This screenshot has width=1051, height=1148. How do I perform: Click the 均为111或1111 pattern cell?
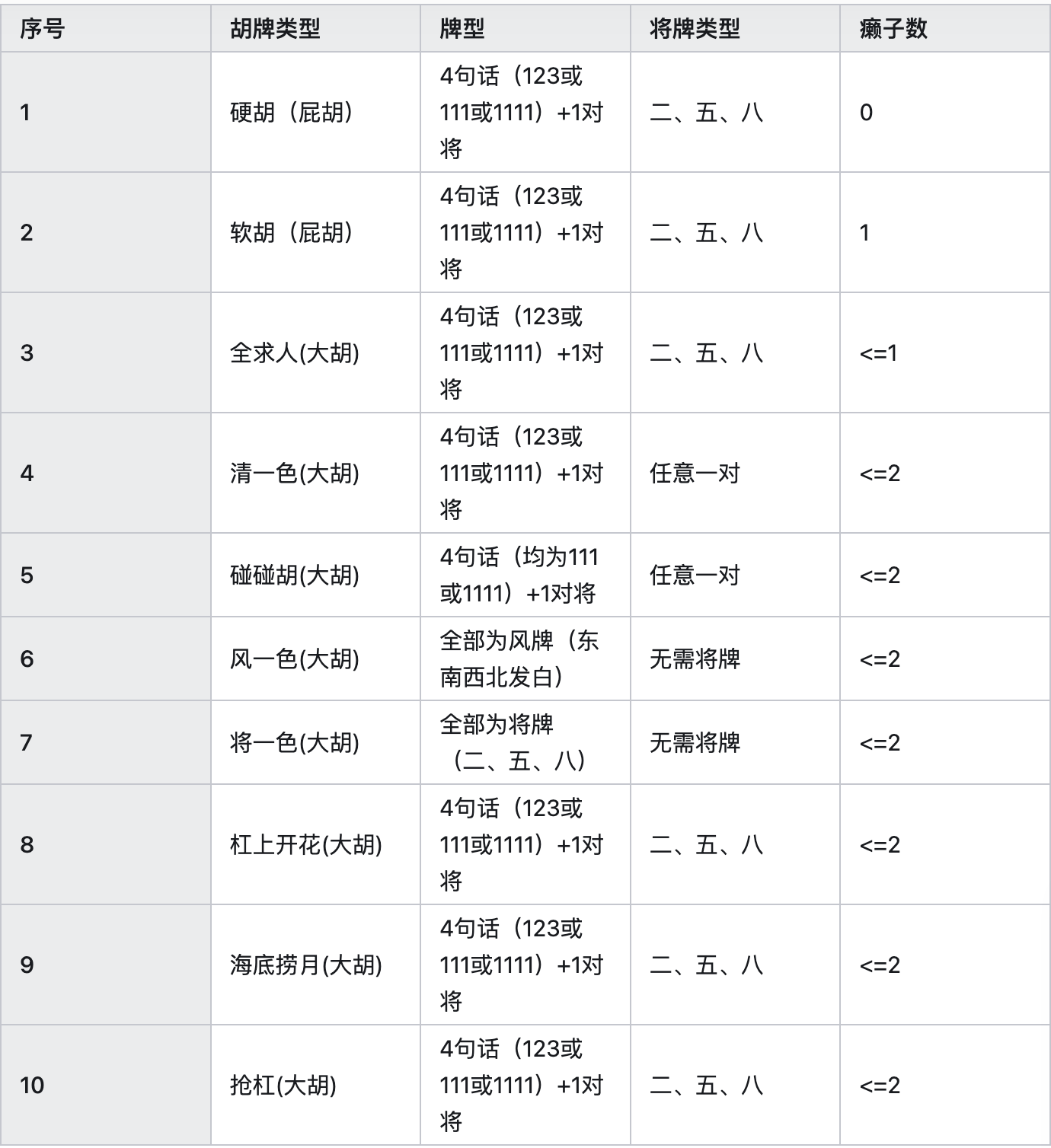[x=525, y=575]
